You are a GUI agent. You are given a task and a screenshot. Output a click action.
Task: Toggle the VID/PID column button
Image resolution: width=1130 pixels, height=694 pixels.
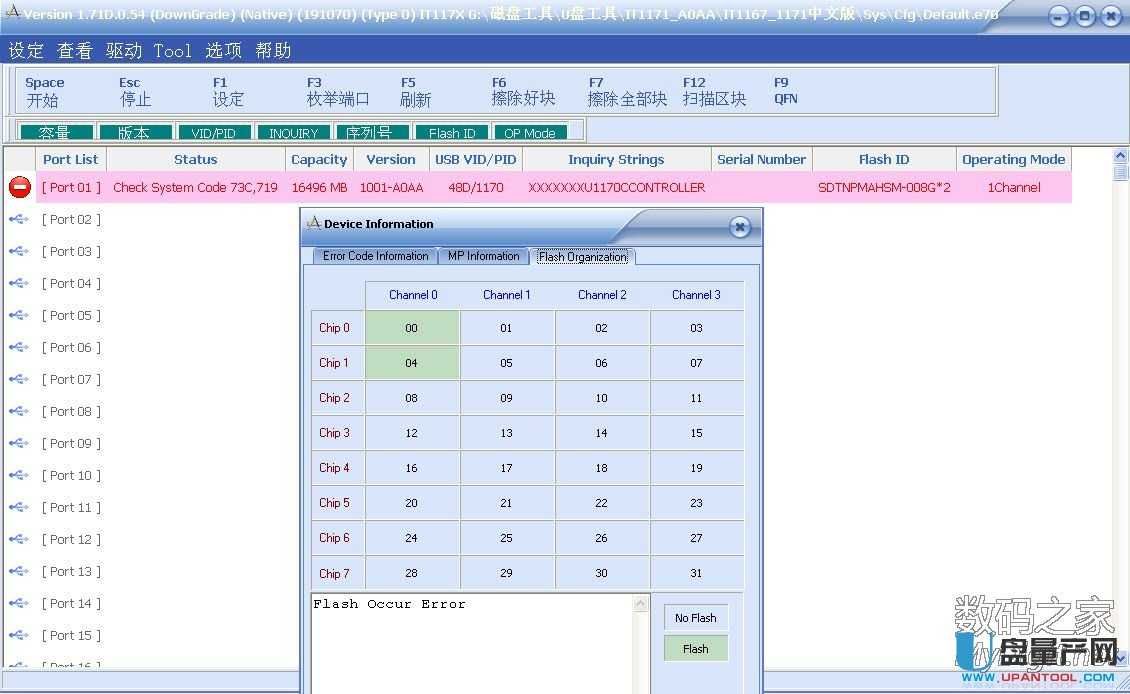click(x=213, y=133)
